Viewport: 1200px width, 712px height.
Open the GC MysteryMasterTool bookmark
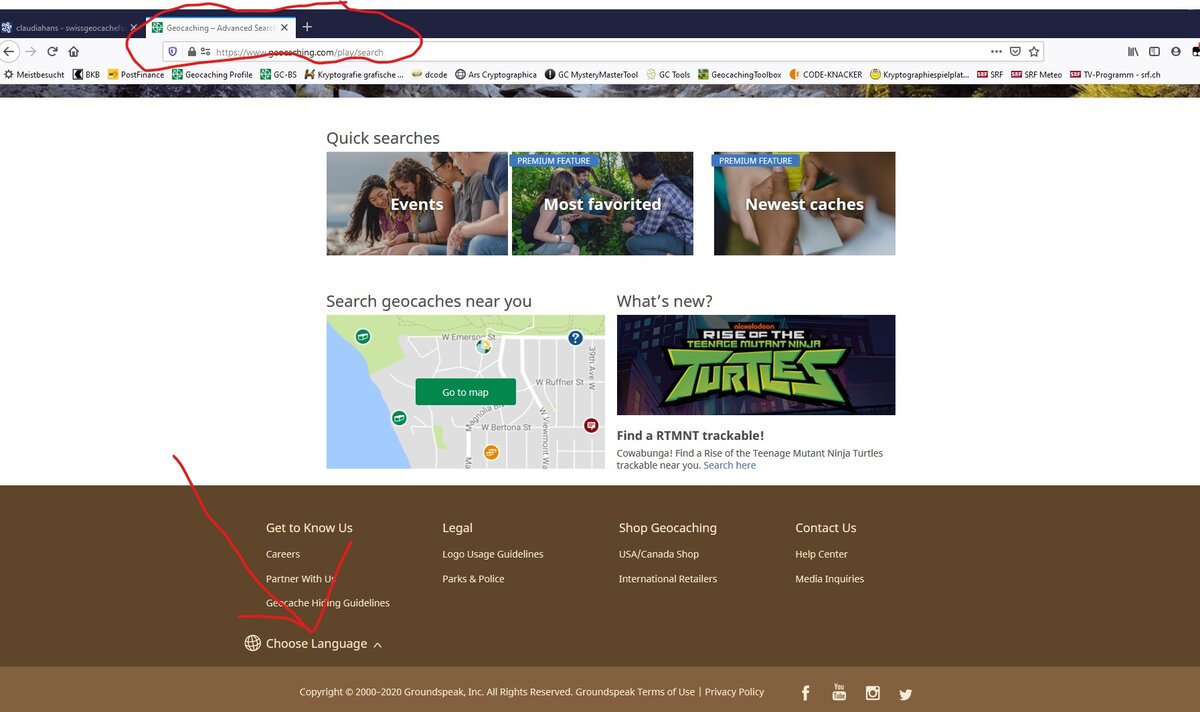(x=591, y=74)
